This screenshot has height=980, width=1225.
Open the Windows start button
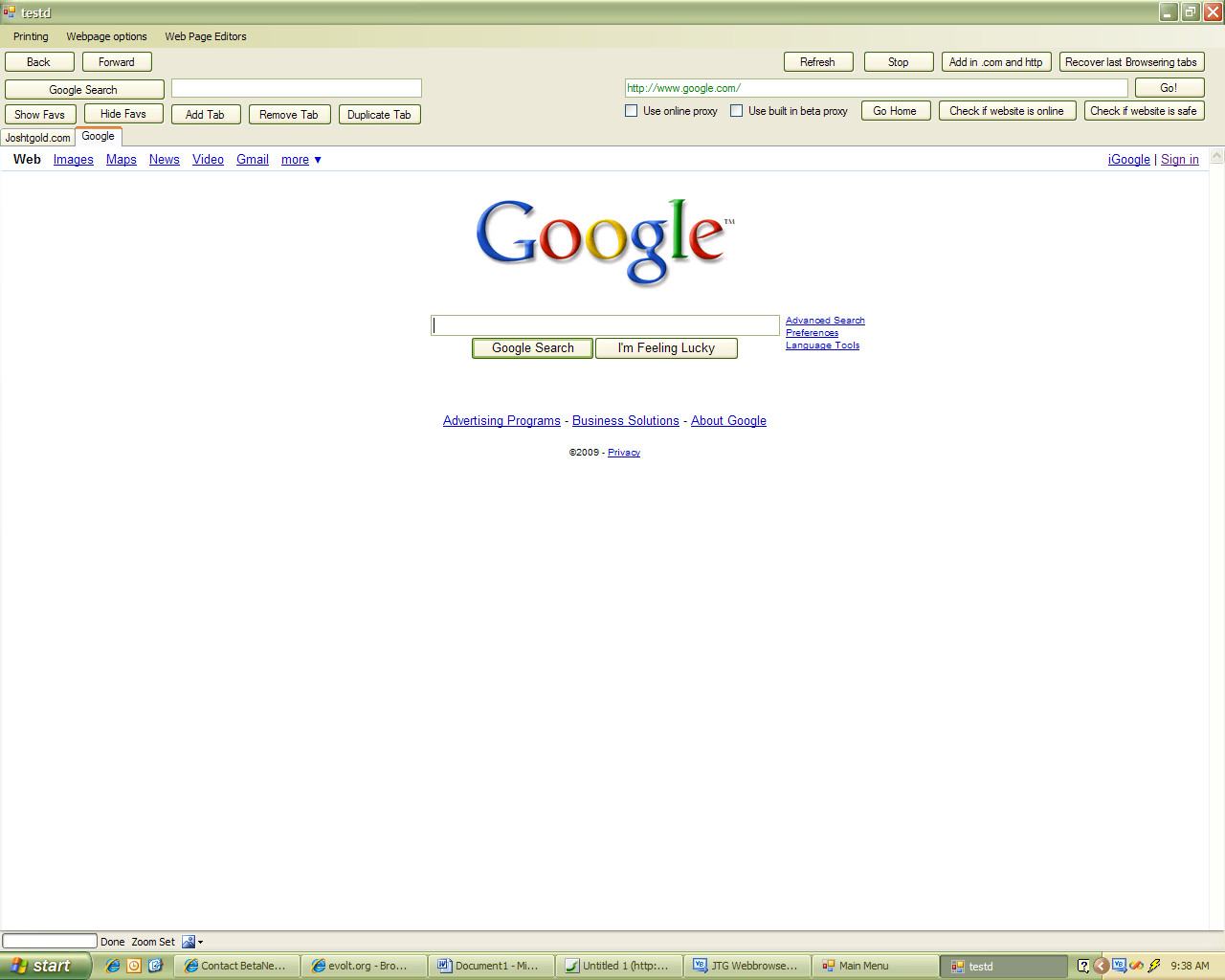[x=46, y=966]
